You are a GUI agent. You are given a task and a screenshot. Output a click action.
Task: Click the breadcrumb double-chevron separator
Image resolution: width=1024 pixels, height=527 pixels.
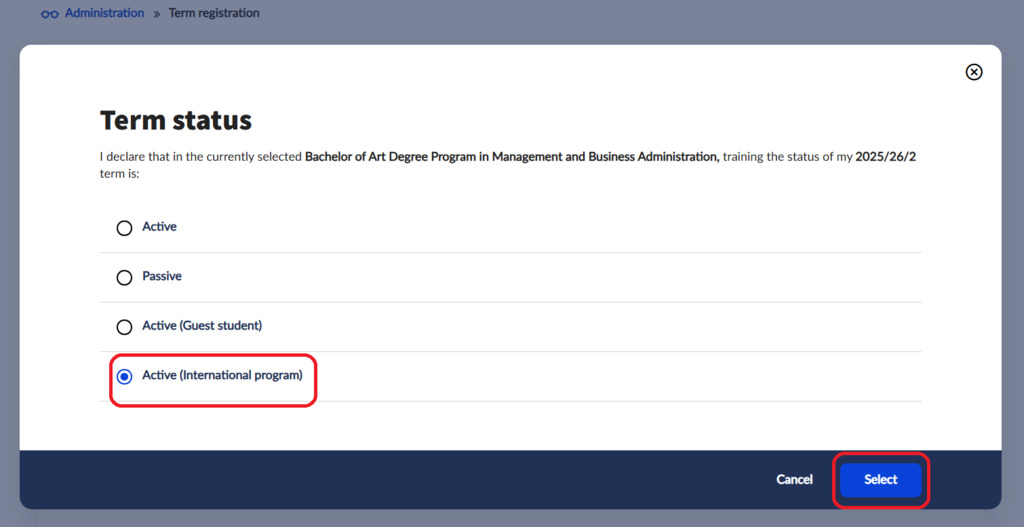(x=156, y=14)
